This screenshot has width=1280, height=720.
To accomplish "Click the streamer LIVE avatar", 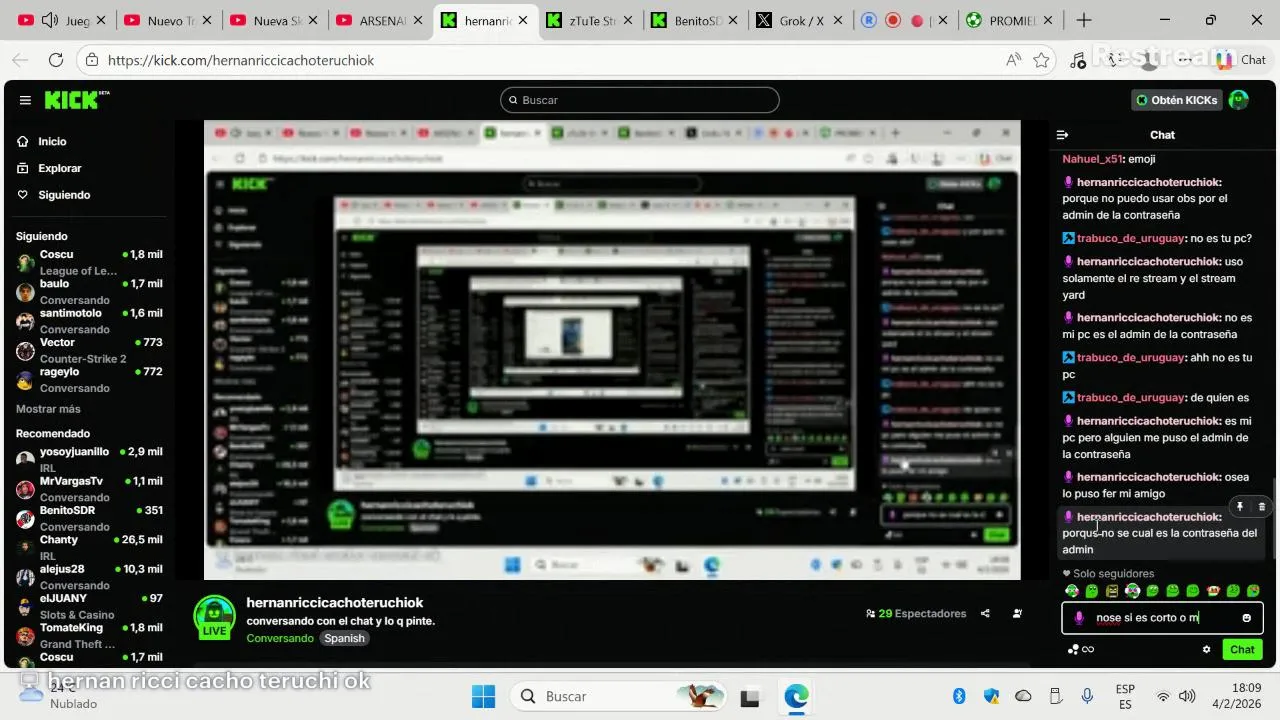I will click(214, 617).
